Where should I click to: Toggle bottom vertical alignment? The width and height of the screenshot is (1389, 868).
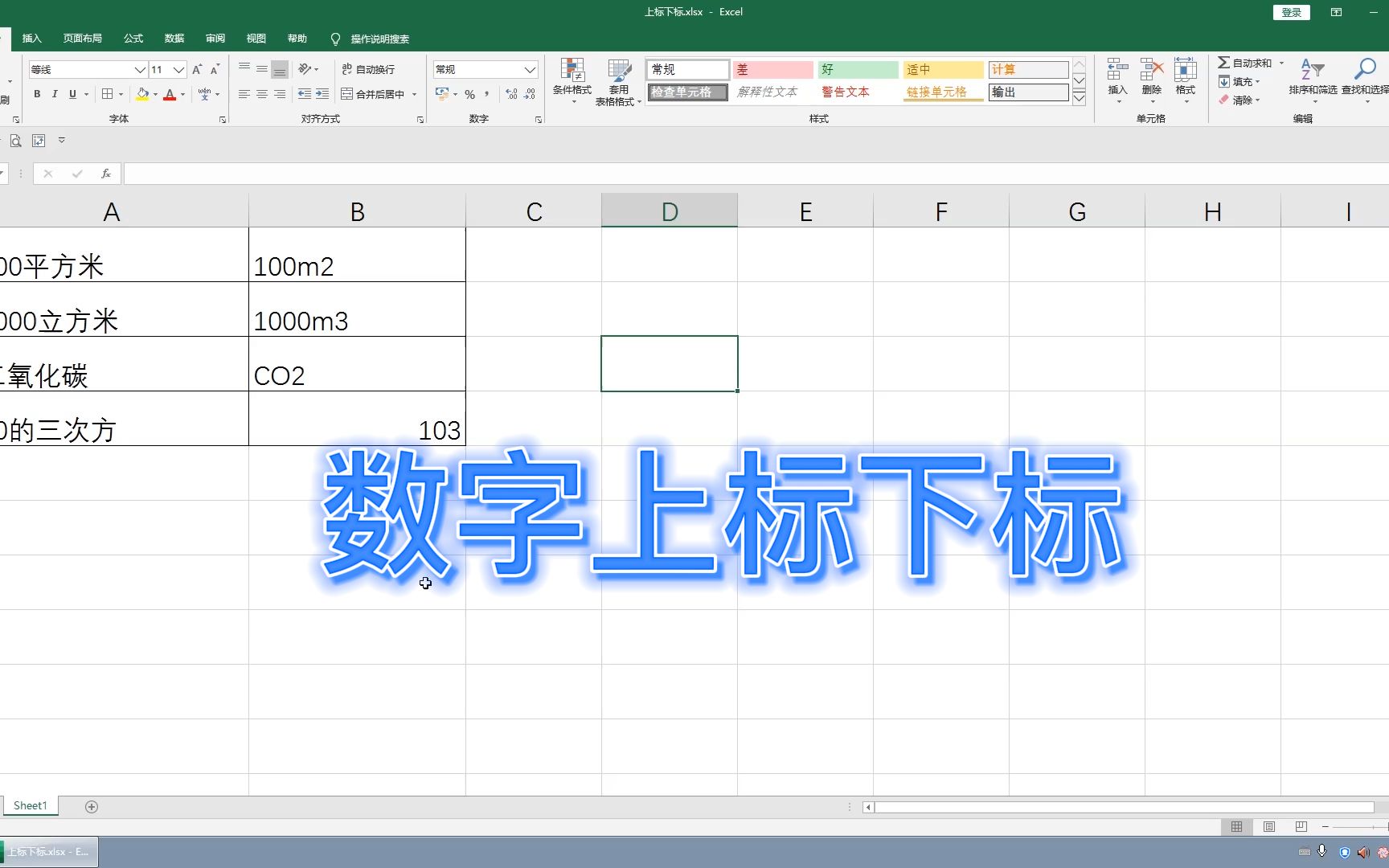tap(280, 69)
